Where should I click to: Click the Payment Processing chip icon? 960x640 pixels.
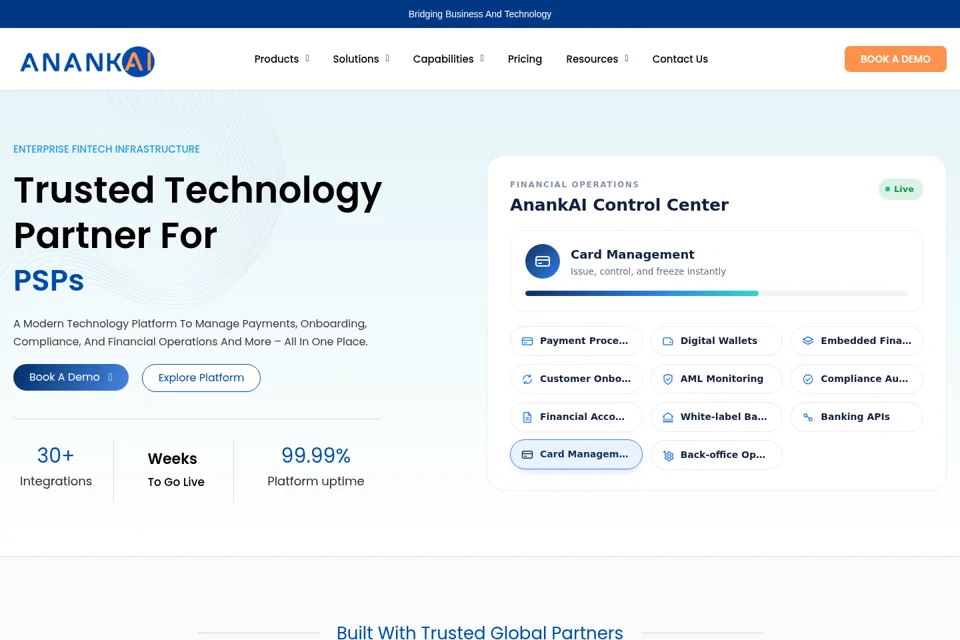point(527,341)
